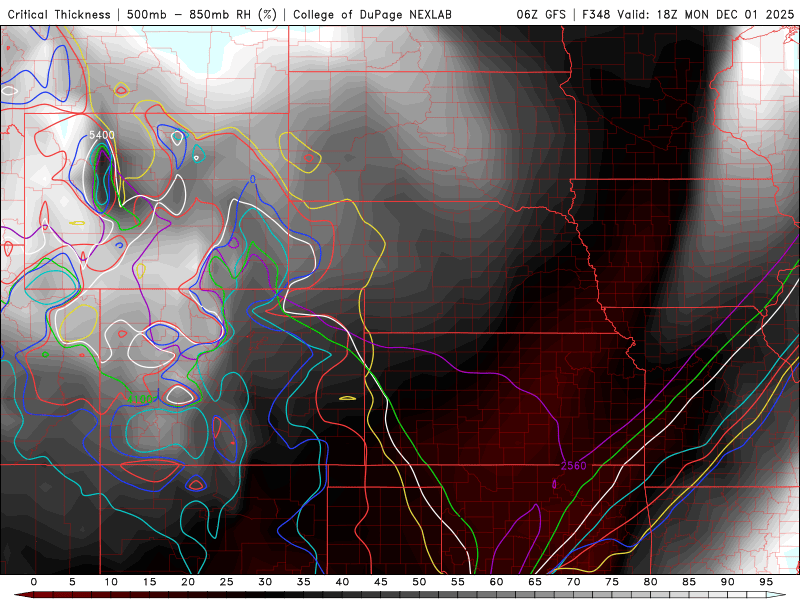Click the "70" tick on the color scale

[x=573, y=582]
